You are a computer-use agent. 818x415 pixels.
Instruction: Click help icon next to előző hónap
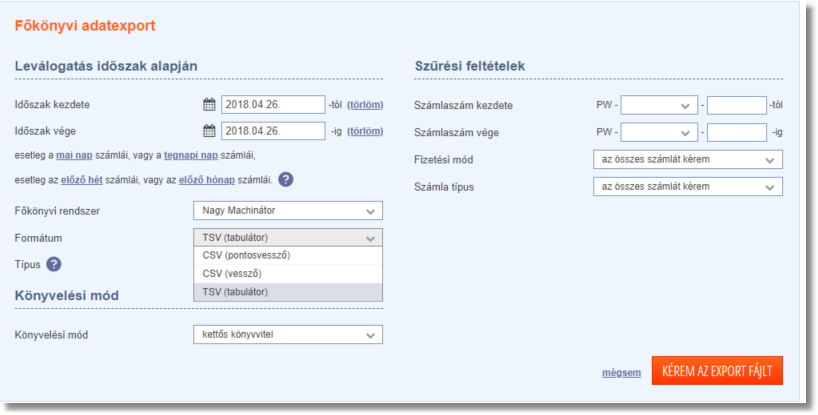[x=286, y=180]
